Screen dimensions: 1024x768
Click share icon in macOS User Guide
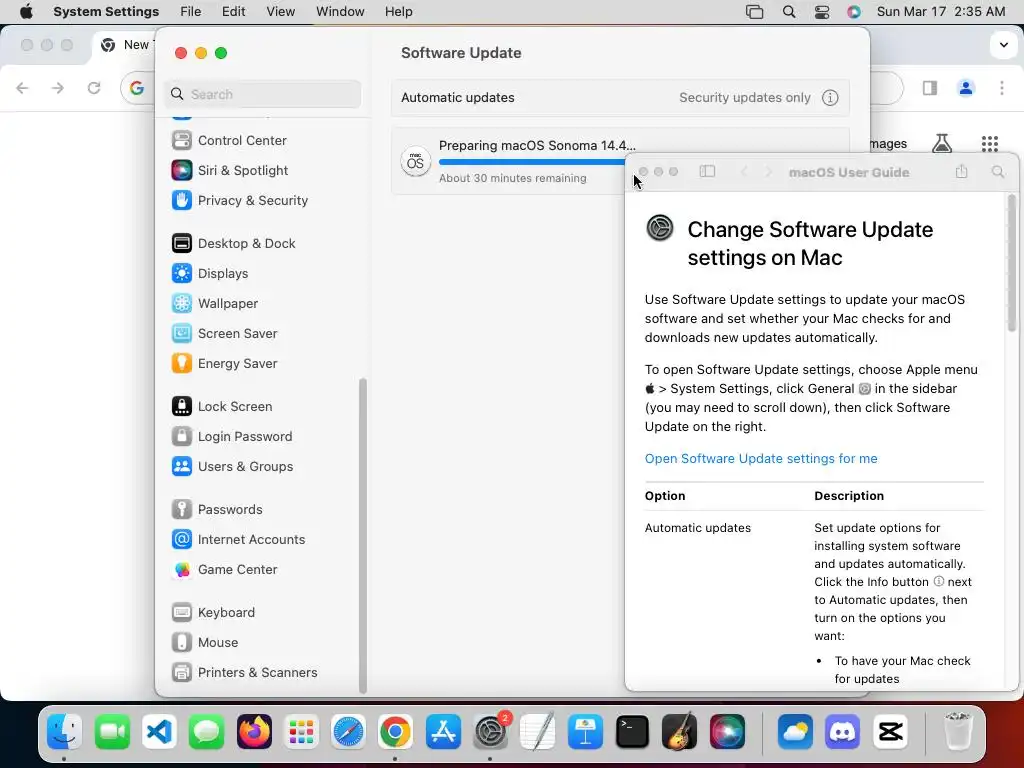point(961,172)
